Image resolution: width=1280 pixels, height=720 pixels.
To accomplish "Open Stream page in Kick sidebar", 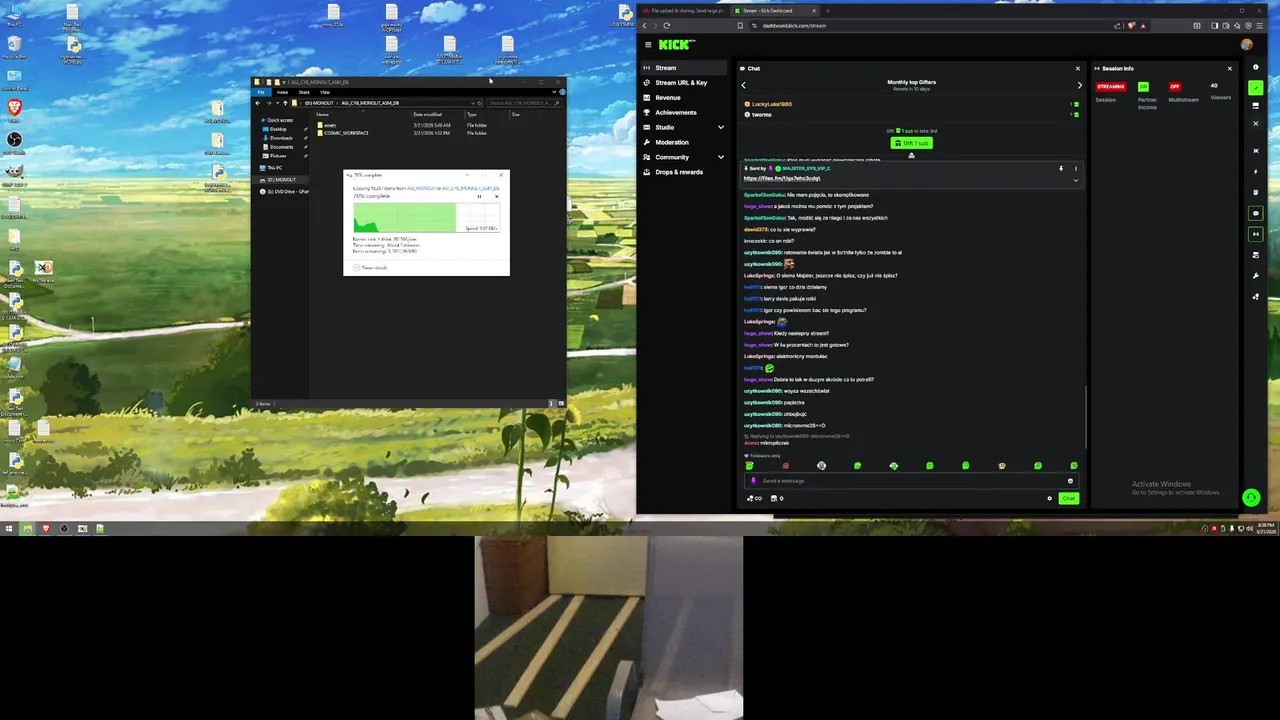I will pos(685,68).
